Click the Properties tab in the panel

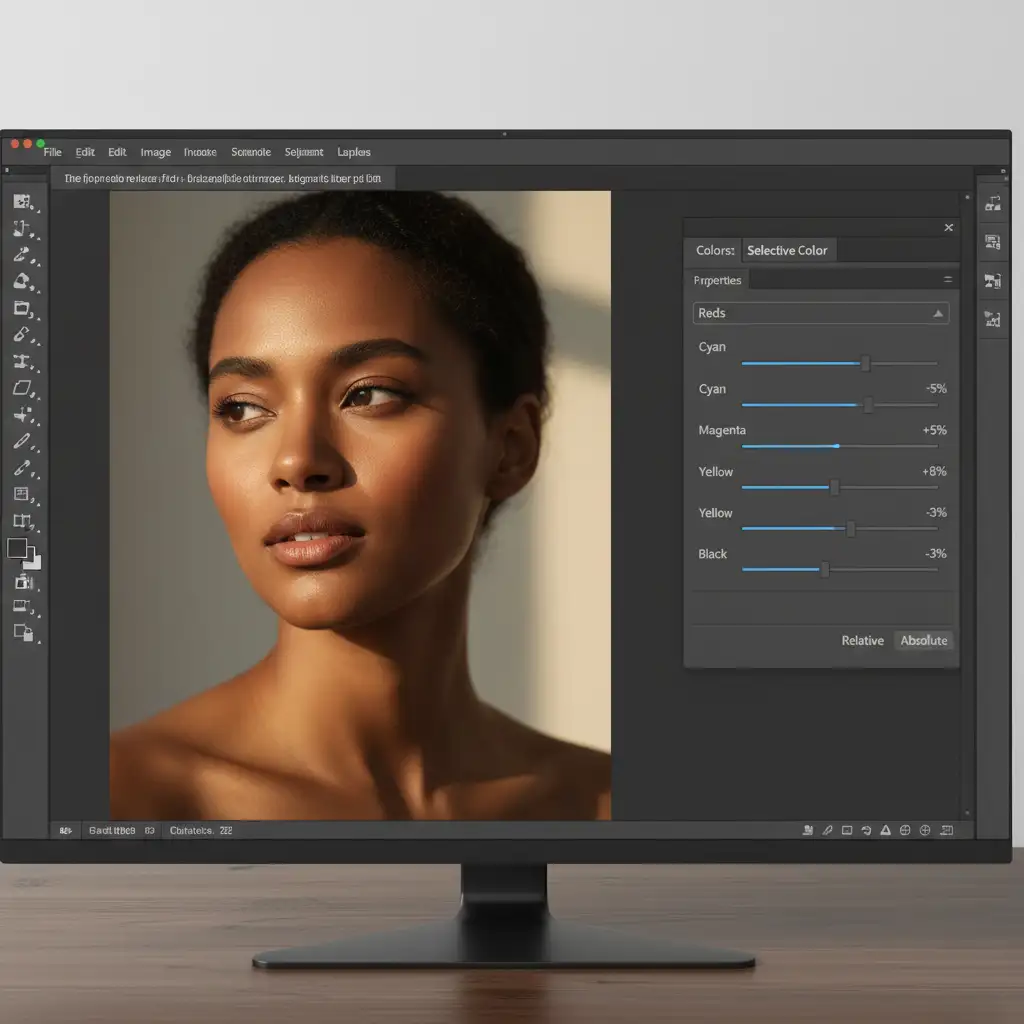coord(717,281)
